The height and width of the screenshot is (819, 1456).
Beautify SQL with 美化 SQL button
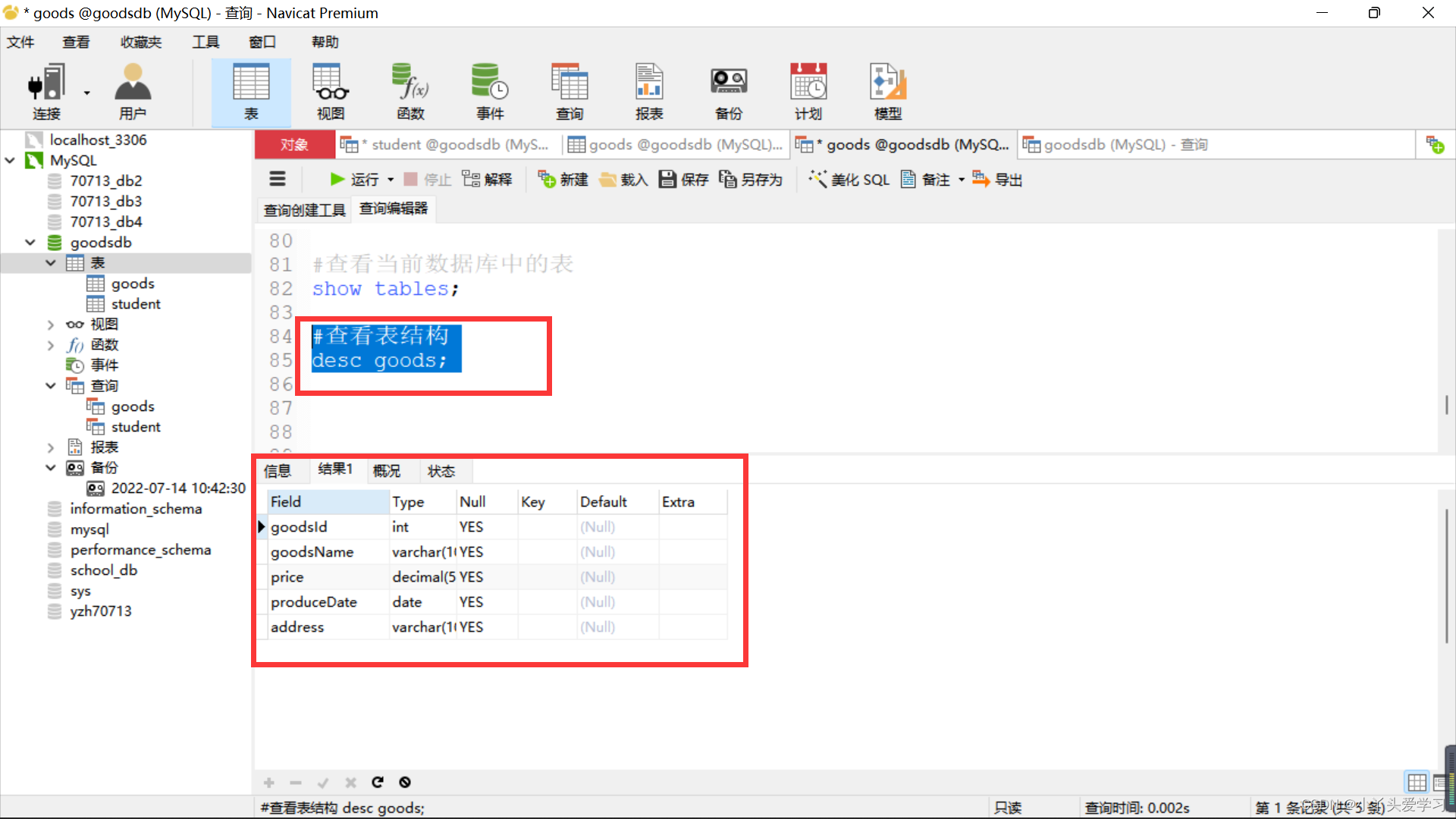(849, 179)
